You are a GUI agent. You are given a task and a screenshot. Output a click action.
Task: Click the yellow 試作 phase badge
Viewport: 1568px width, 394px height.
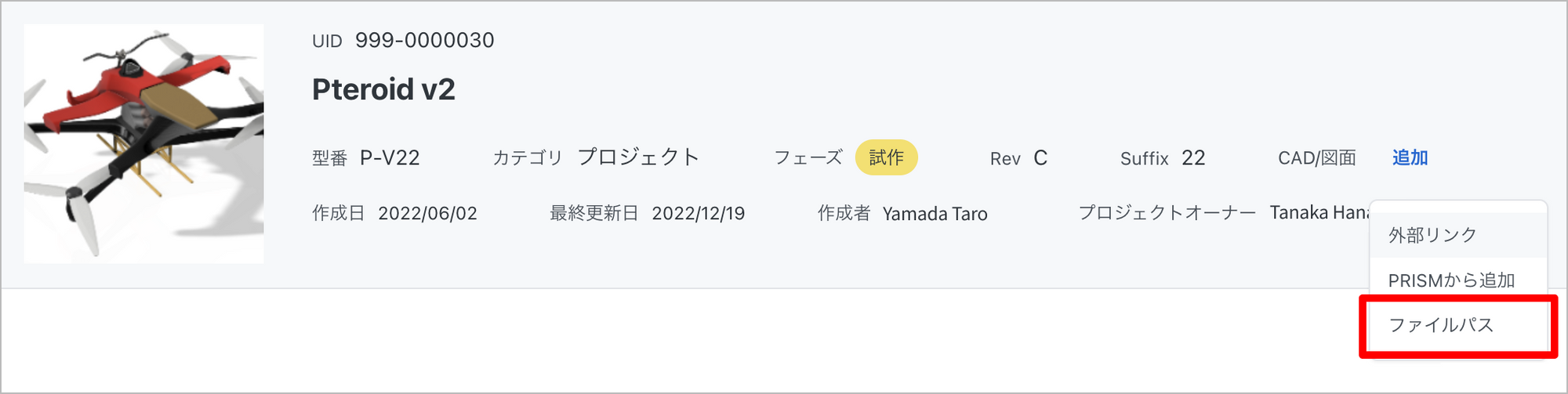[x=886, y=157]
